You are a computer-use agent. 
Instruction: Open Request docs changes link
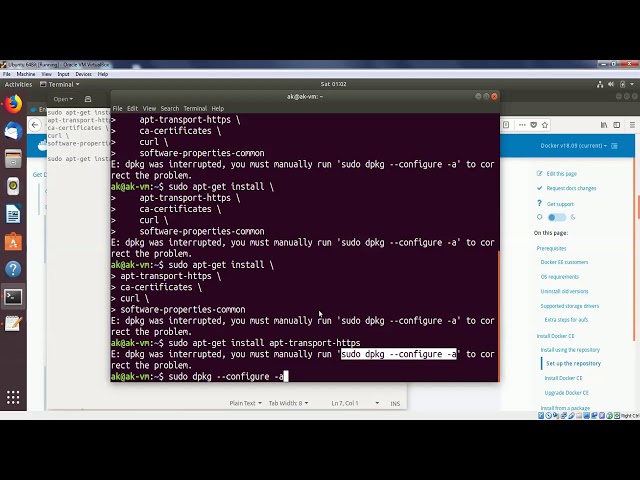571,188
